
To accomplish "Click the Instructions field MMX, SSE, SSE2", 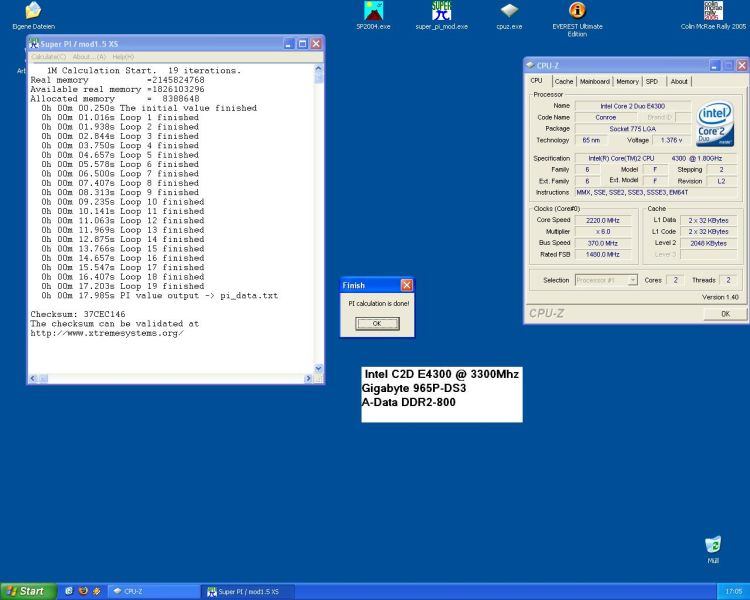I will pyautogui.click(x=656, y=192).
